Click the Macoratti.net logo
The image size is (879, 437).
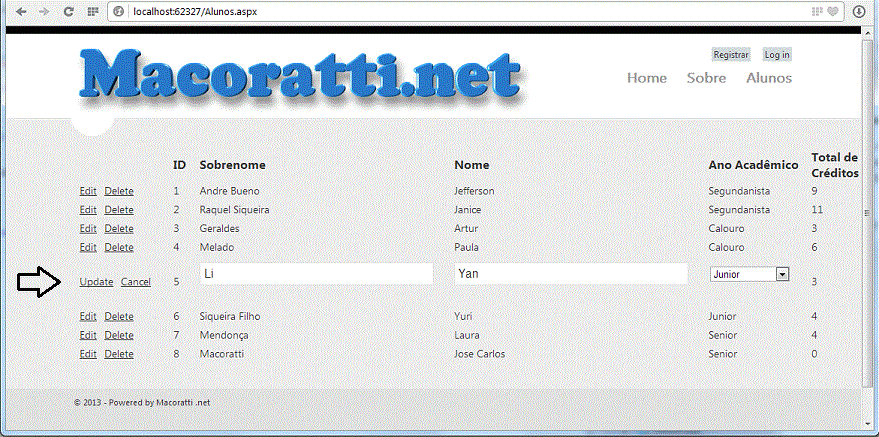point(301,76)
